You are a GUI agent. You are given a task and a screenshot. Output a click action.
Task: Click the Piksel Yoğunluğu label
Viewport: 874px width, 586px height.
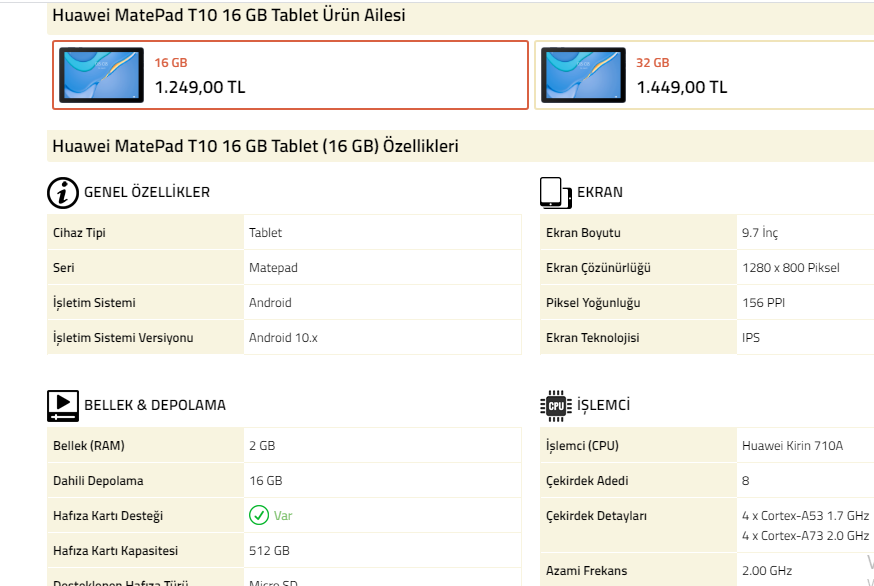pyautogui.click(x=593, y=303)
